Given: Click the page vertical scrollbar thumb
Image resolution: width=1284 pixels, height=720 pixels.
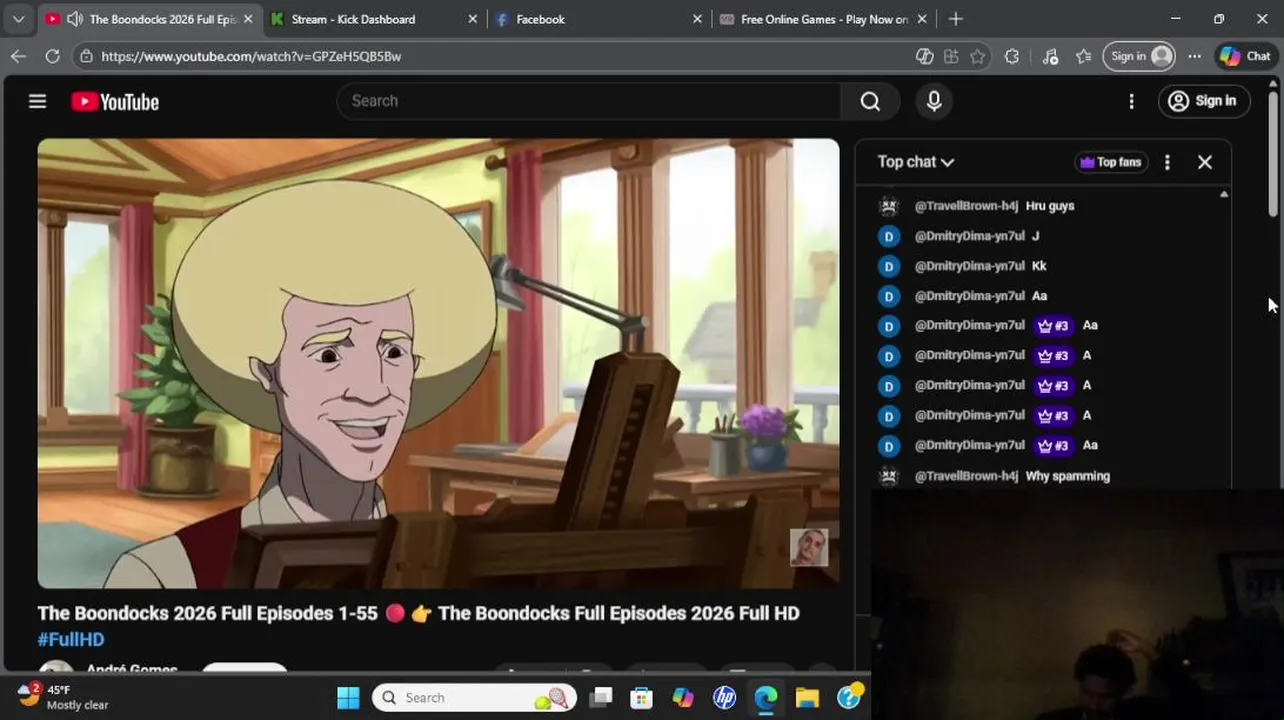Looking at the screenshot, I should pos(1273,155).
